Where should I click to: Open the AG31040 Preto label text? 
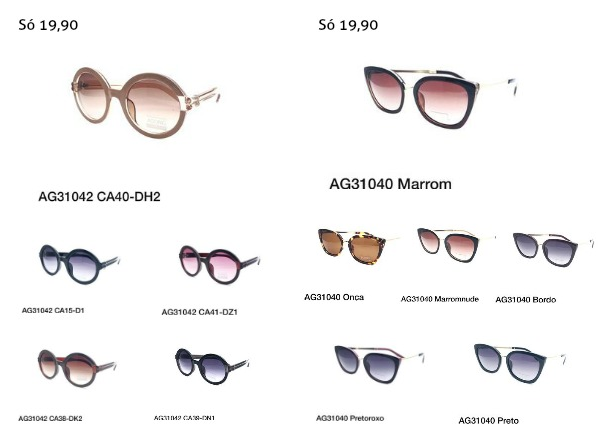click(488, 420)
